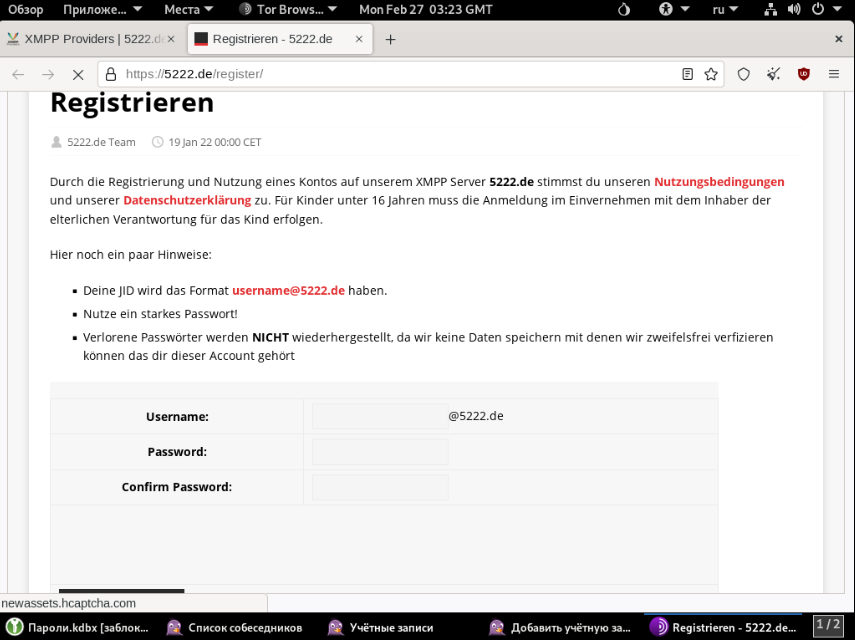Open the browser hamburger menu
The image size is (855, 640).
(833, 74)
